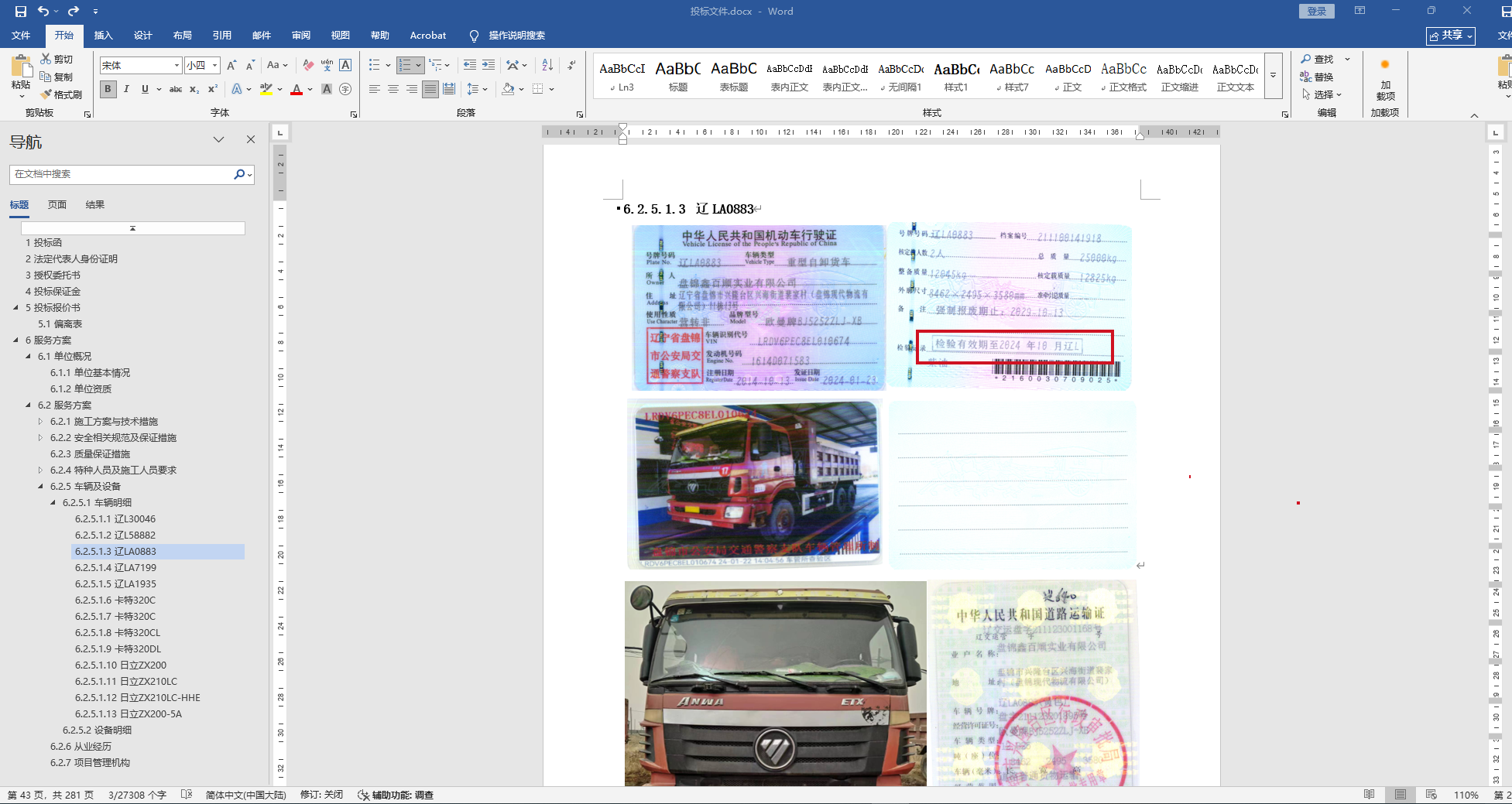The height and width of the screenshot is (804, 1512).
Task: Expand the 6.2.1 施工方案与技术措施 node
Action: [x=41, y=422]
